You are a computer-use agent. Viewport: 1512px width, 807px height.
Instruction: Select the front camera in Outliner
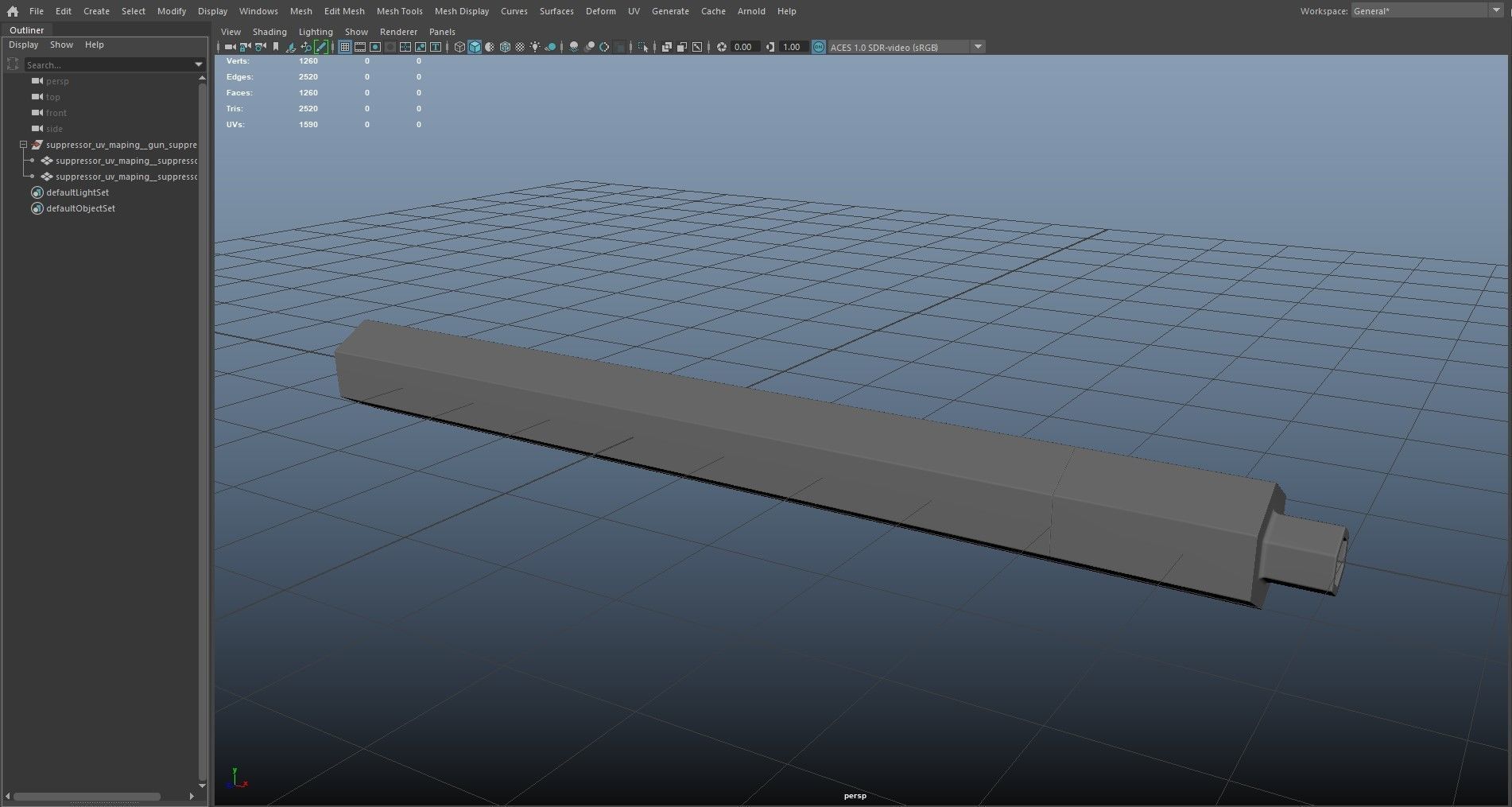[x=56, y=113]
